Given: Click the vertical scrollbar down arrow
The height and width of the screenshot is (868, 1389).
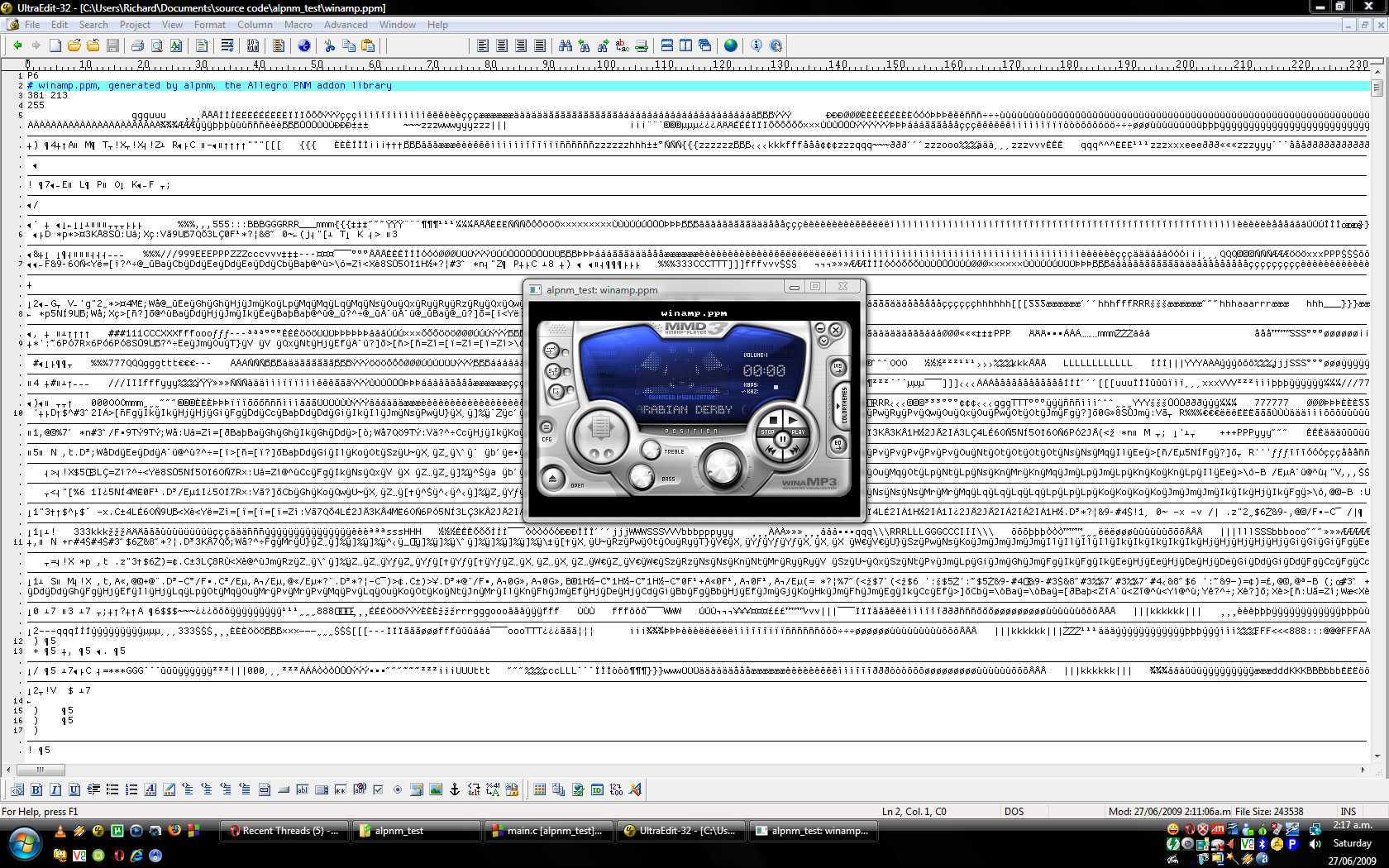Looking at the screenshot, I should [1377, 756].
